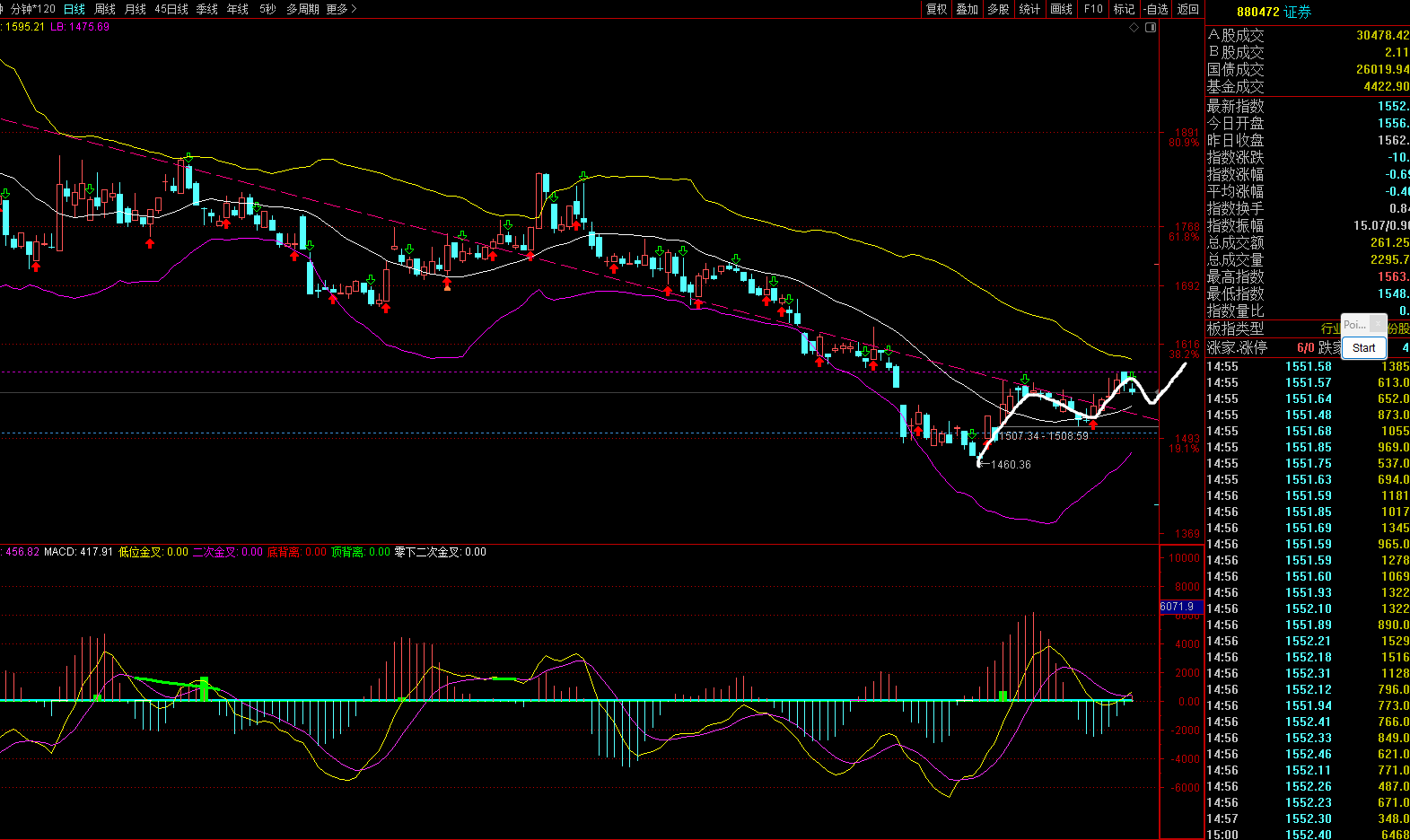The image size is (1410, 840).
Task: Open the 画线 drawing tools
Action: pyautogui.click(x=1062, y=9)
